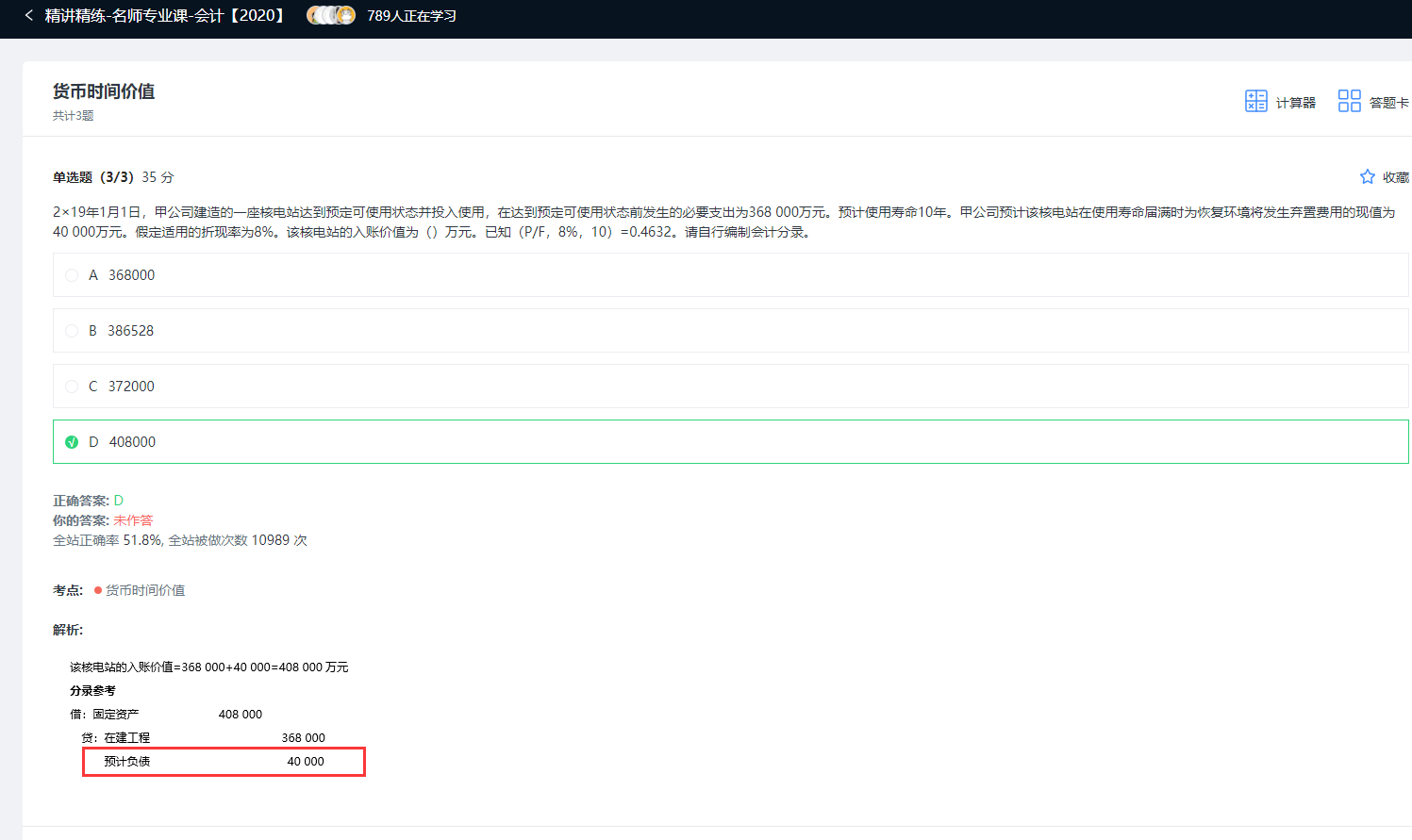Select the radio button for option B
This screenshot has width=1412, height=840.
(x=72, y=331)
